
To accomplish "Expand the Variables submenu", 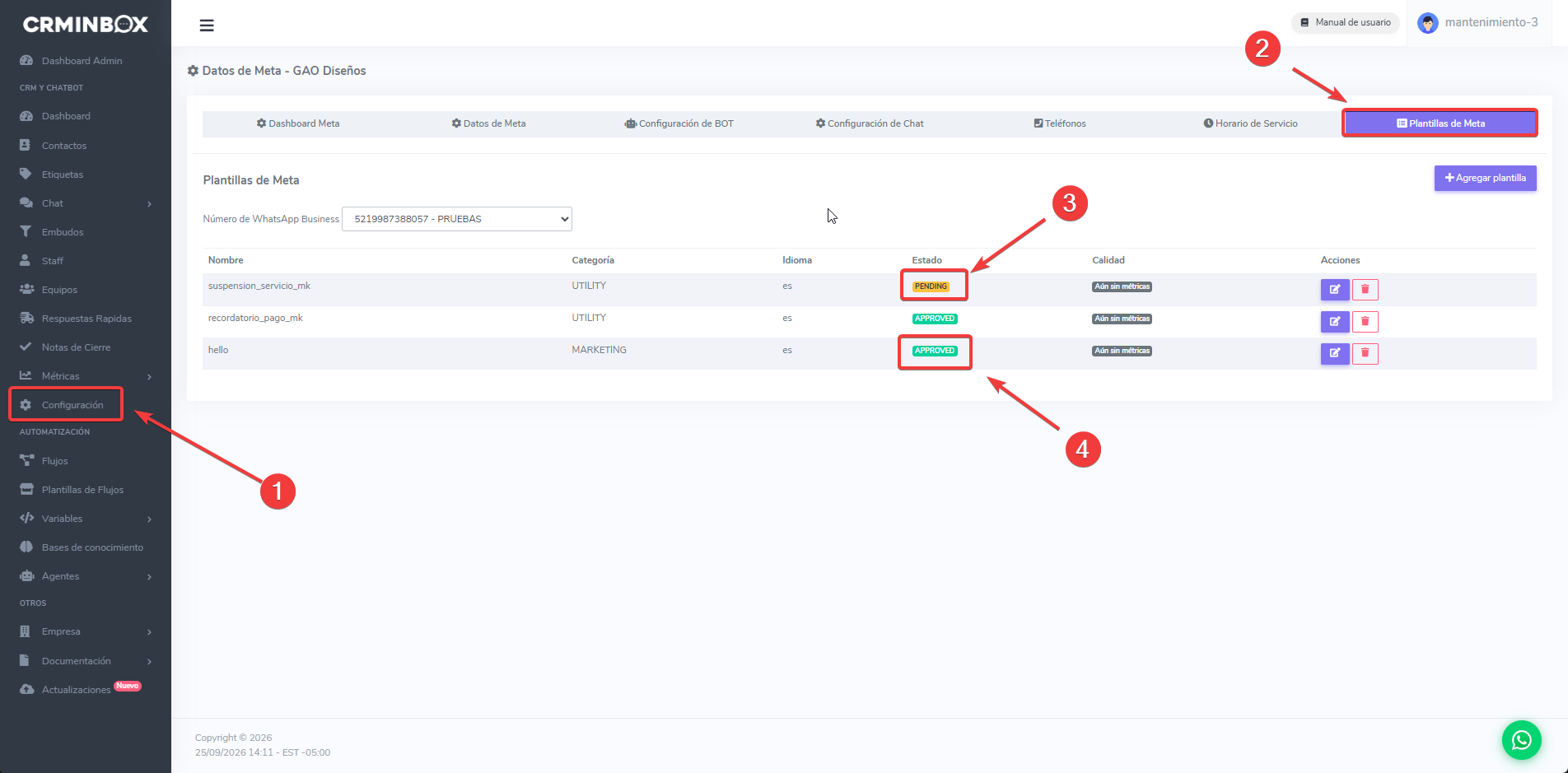I will pos(86,519).
